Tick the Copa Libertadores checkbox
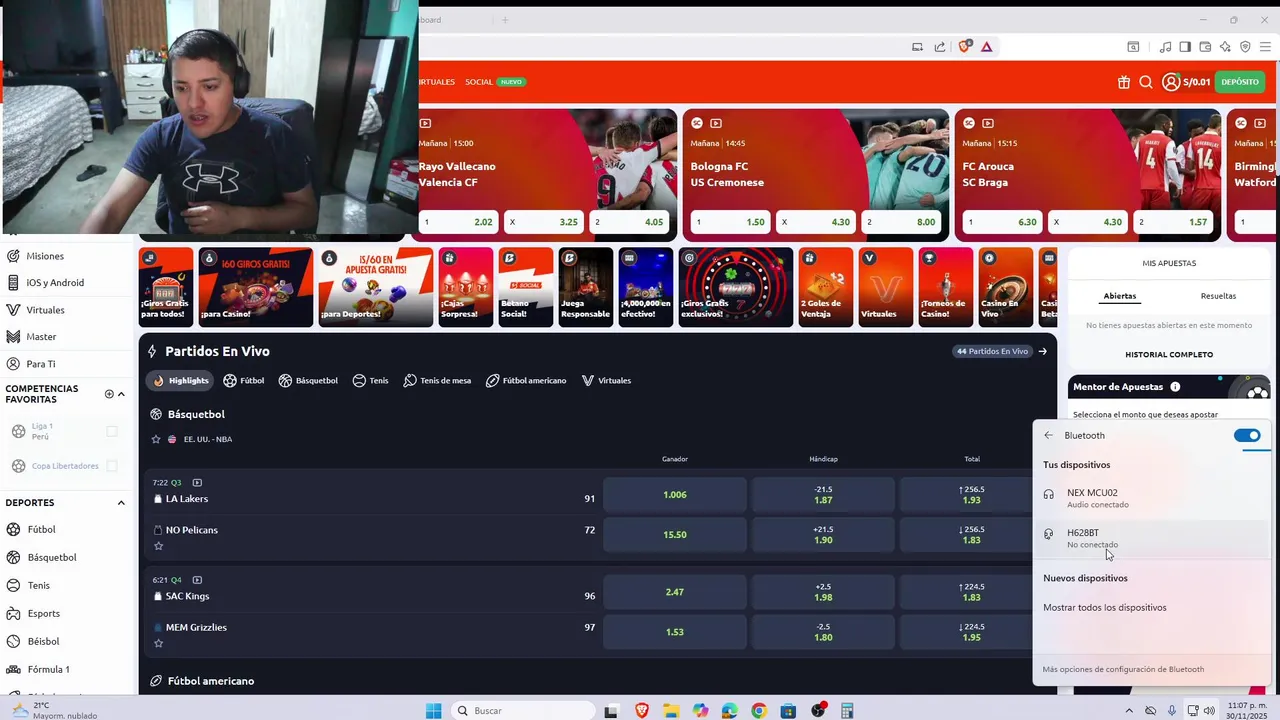1280x720 pixels. 112,465
